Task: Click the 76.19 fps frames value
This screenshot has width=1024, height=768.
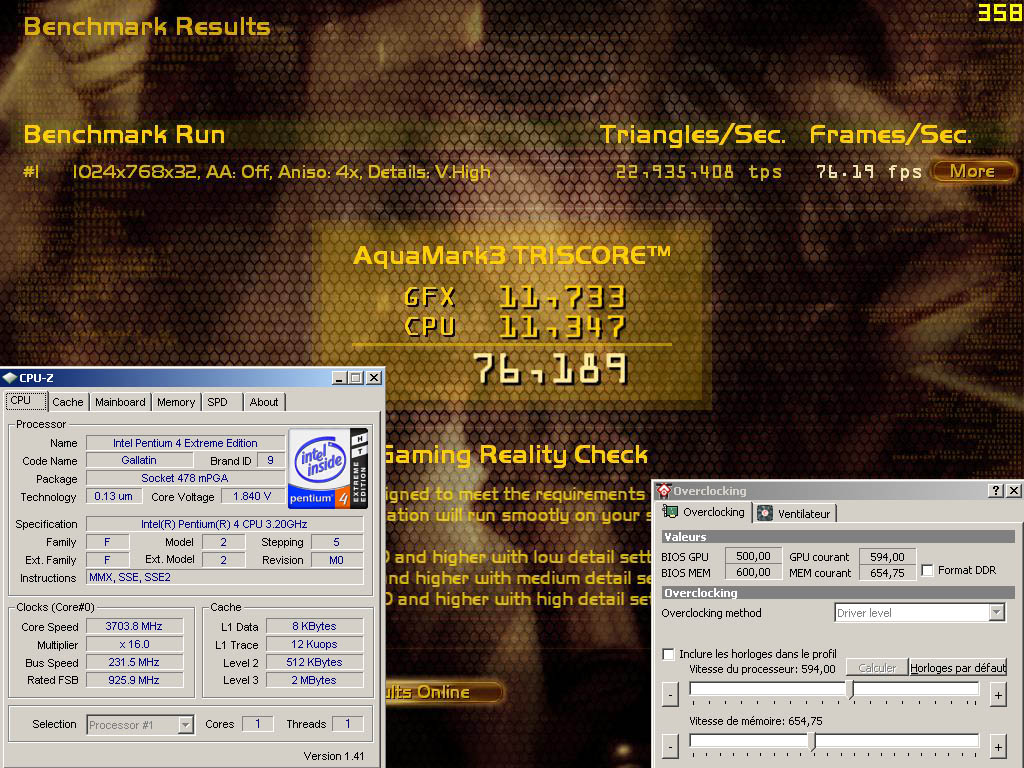Action: [x=869, y=172]
